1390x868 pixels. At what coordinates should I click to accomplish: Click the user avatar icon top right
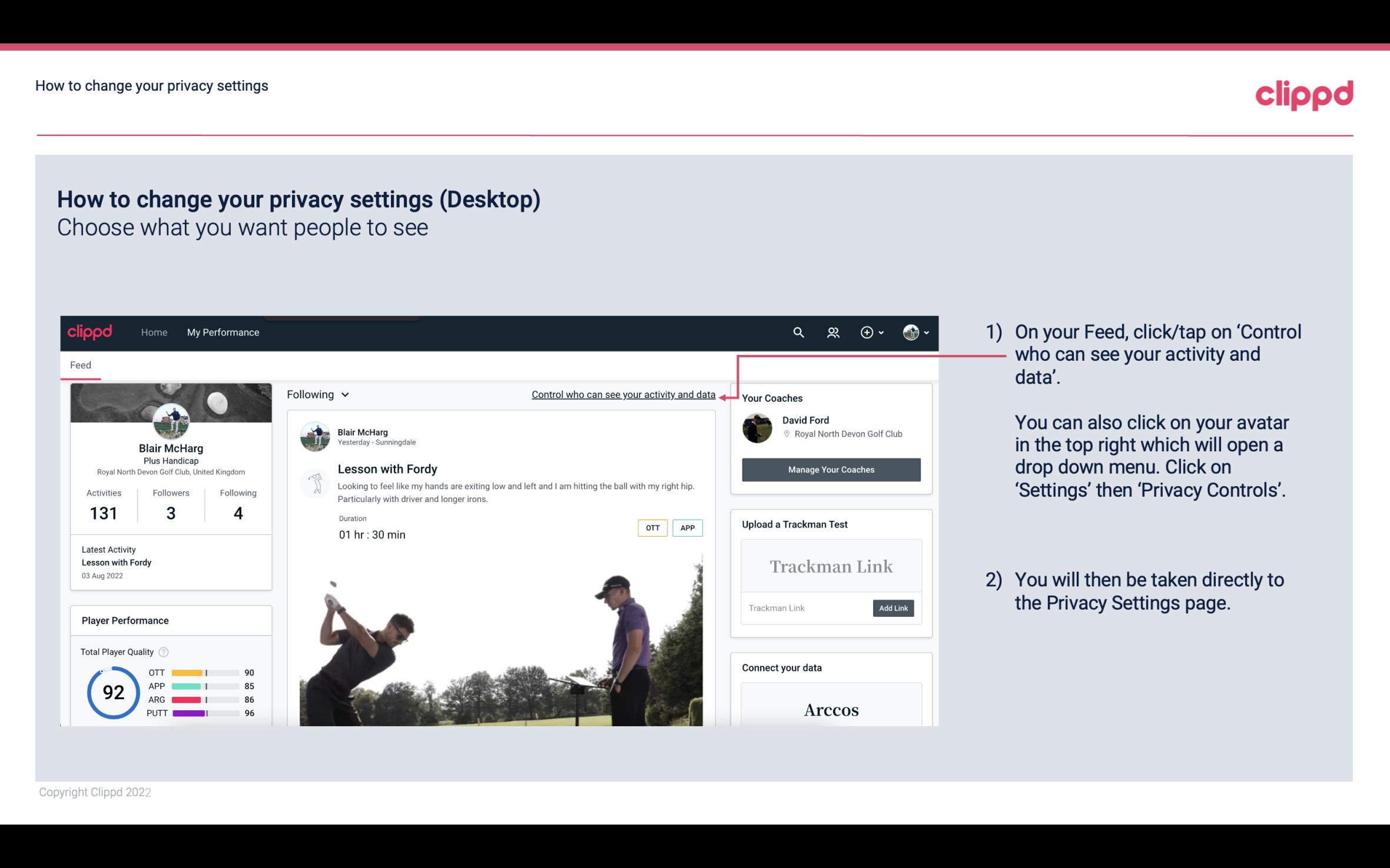click(x=909, y=332)
